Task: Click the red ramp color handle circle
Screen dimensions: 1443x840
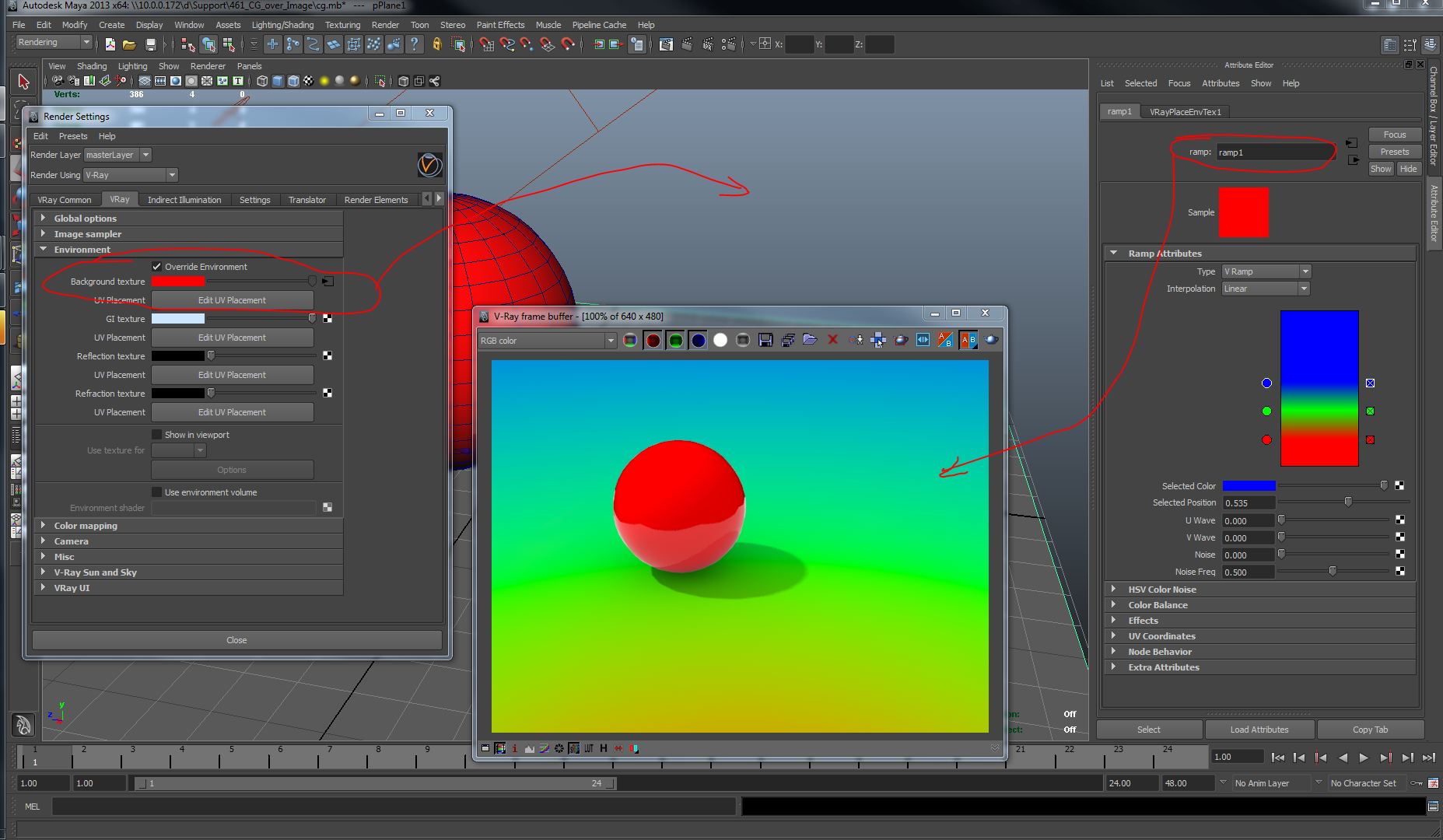Action: [1266, 439]
